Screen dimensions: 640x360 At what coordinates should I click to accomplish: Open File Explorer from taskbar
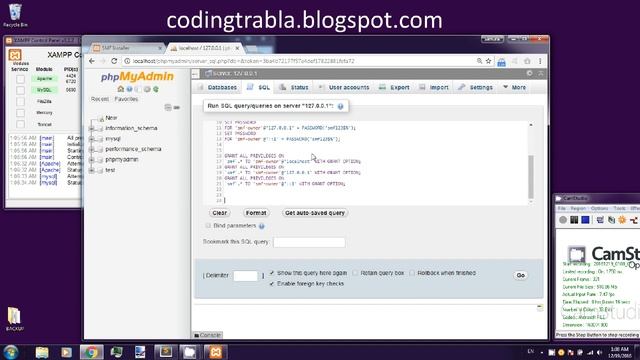tap(42, 352)
